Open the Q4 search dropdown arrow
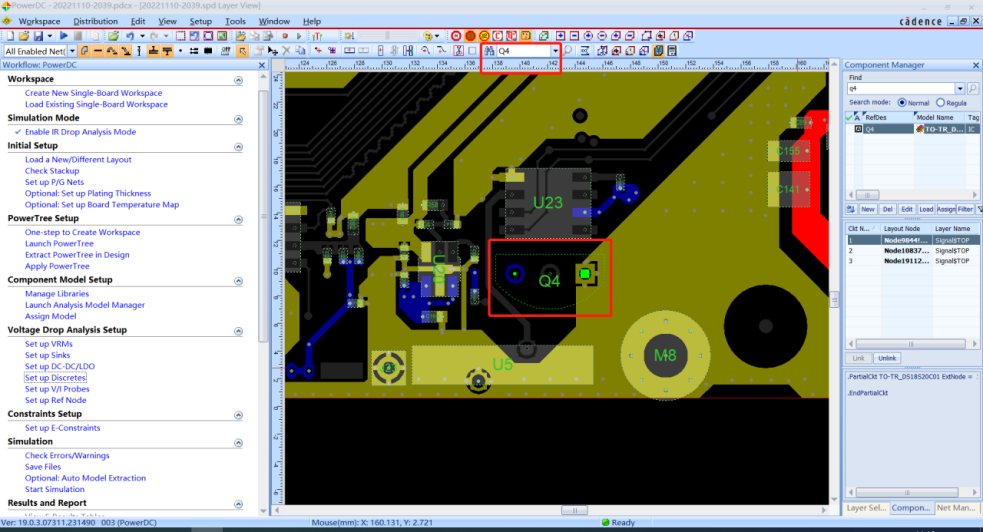Viewport: 983px width, 532px height. (555, 51)
